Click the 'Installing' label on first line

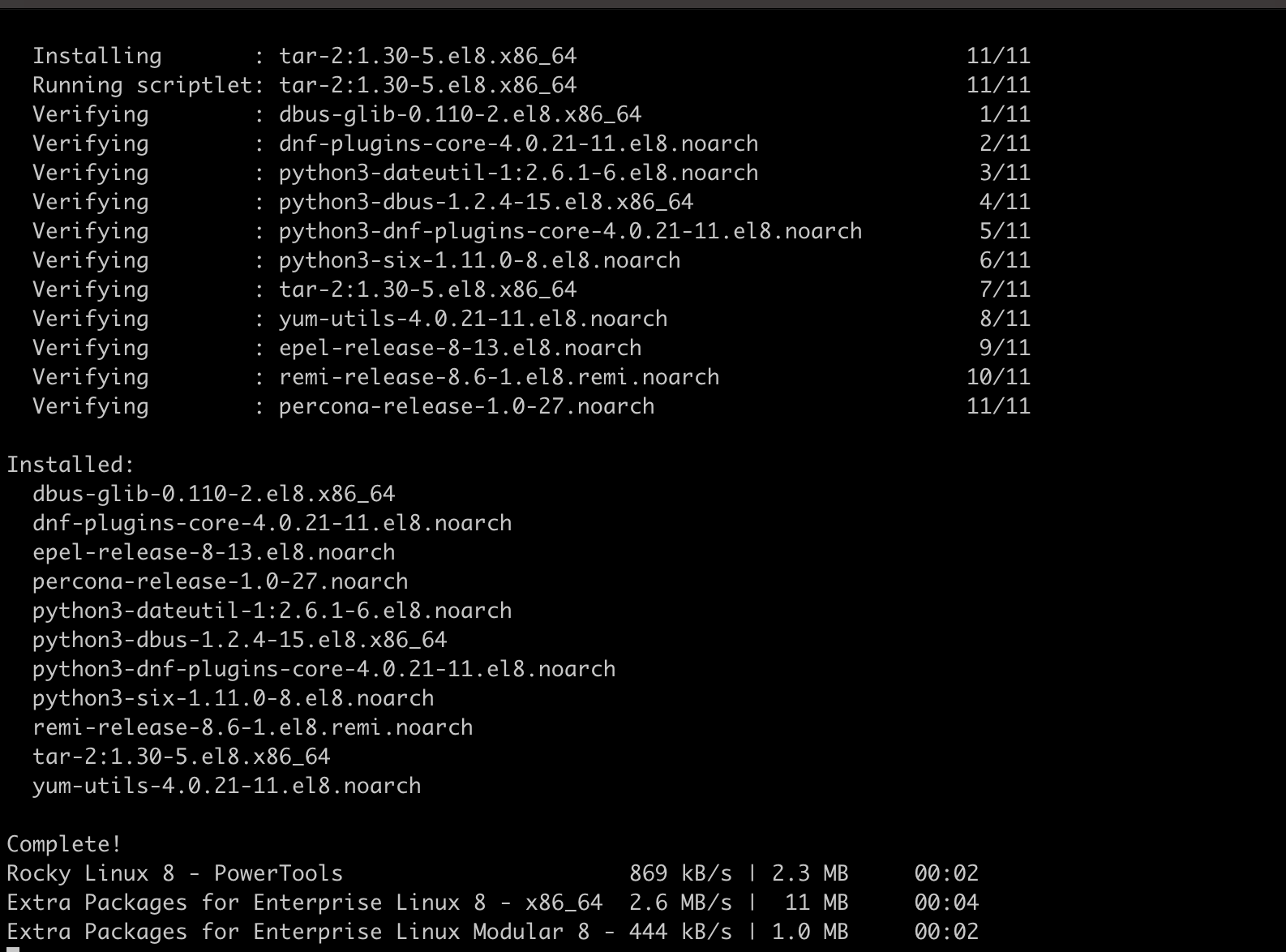tap(96, 56)
